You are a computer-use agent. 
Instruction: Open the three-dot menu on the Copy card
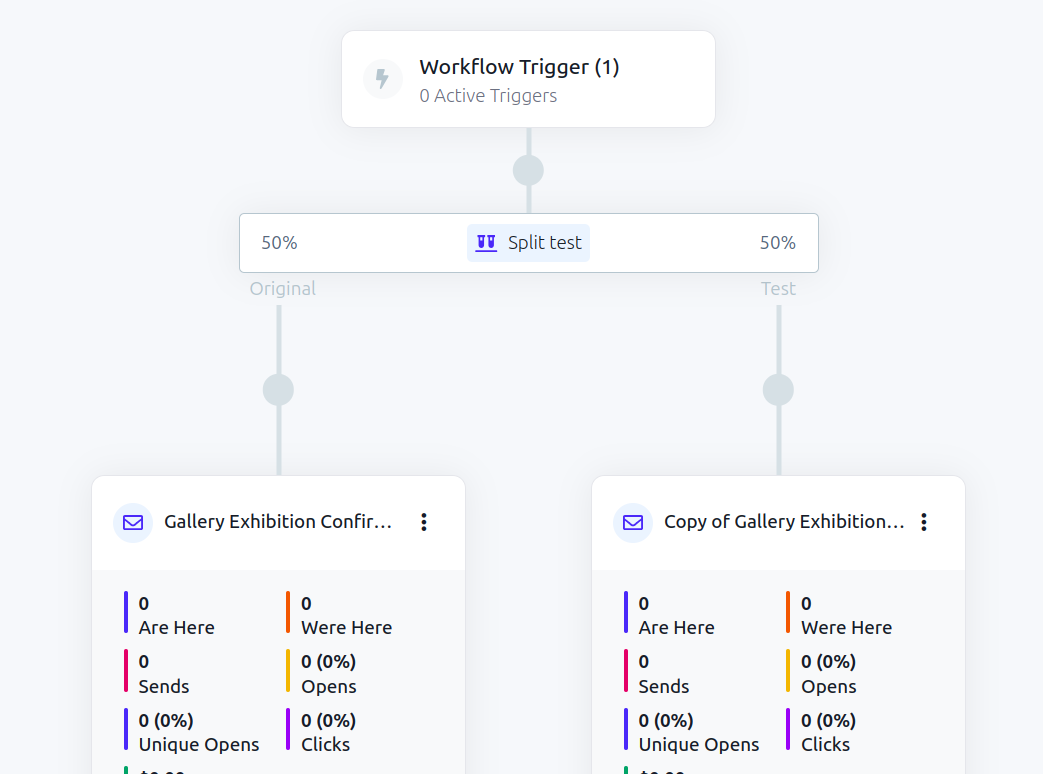tap(923, 521)
